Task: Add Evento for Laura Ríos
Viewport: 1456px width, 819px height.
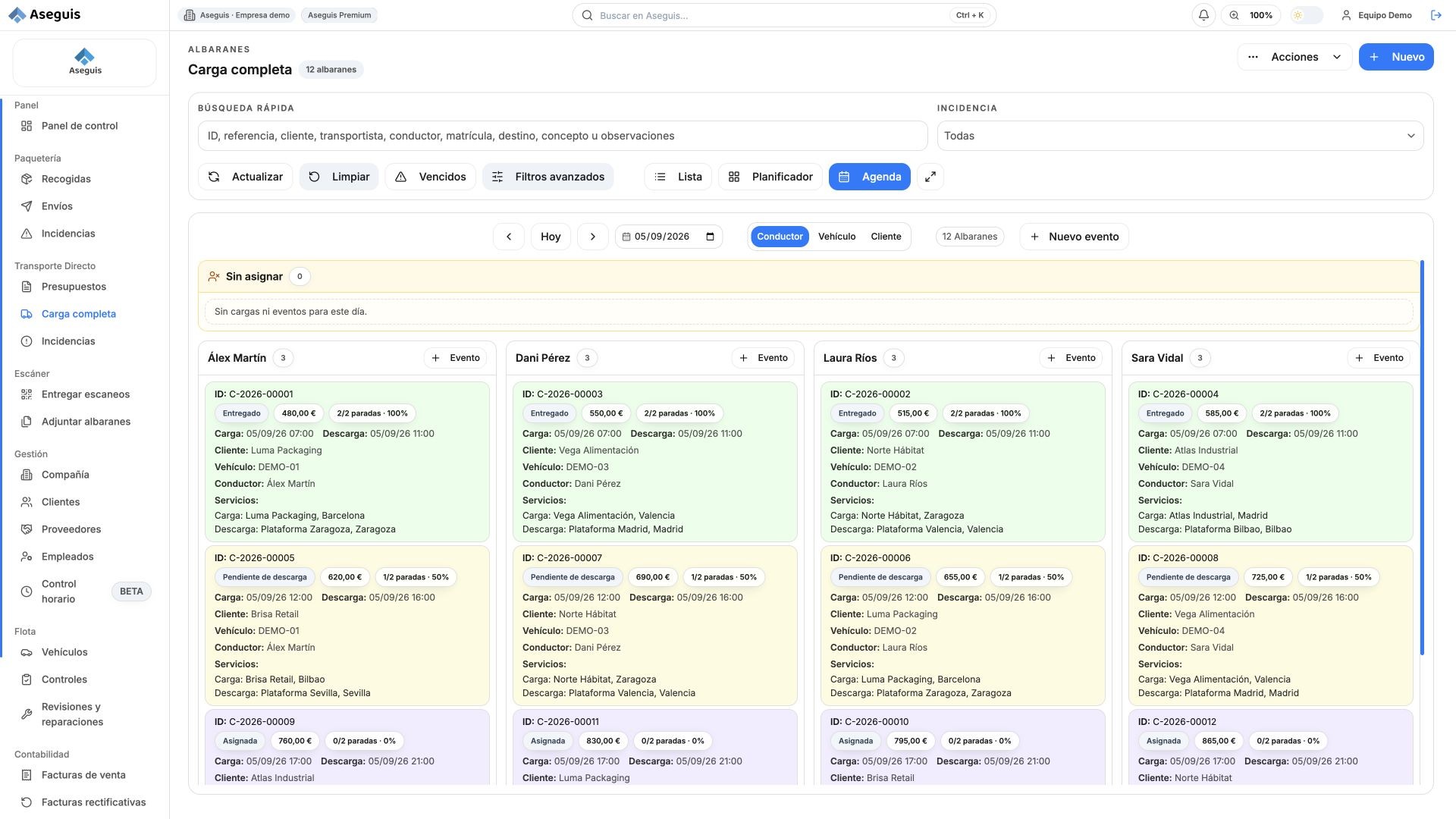Action: coord(1072,358)
